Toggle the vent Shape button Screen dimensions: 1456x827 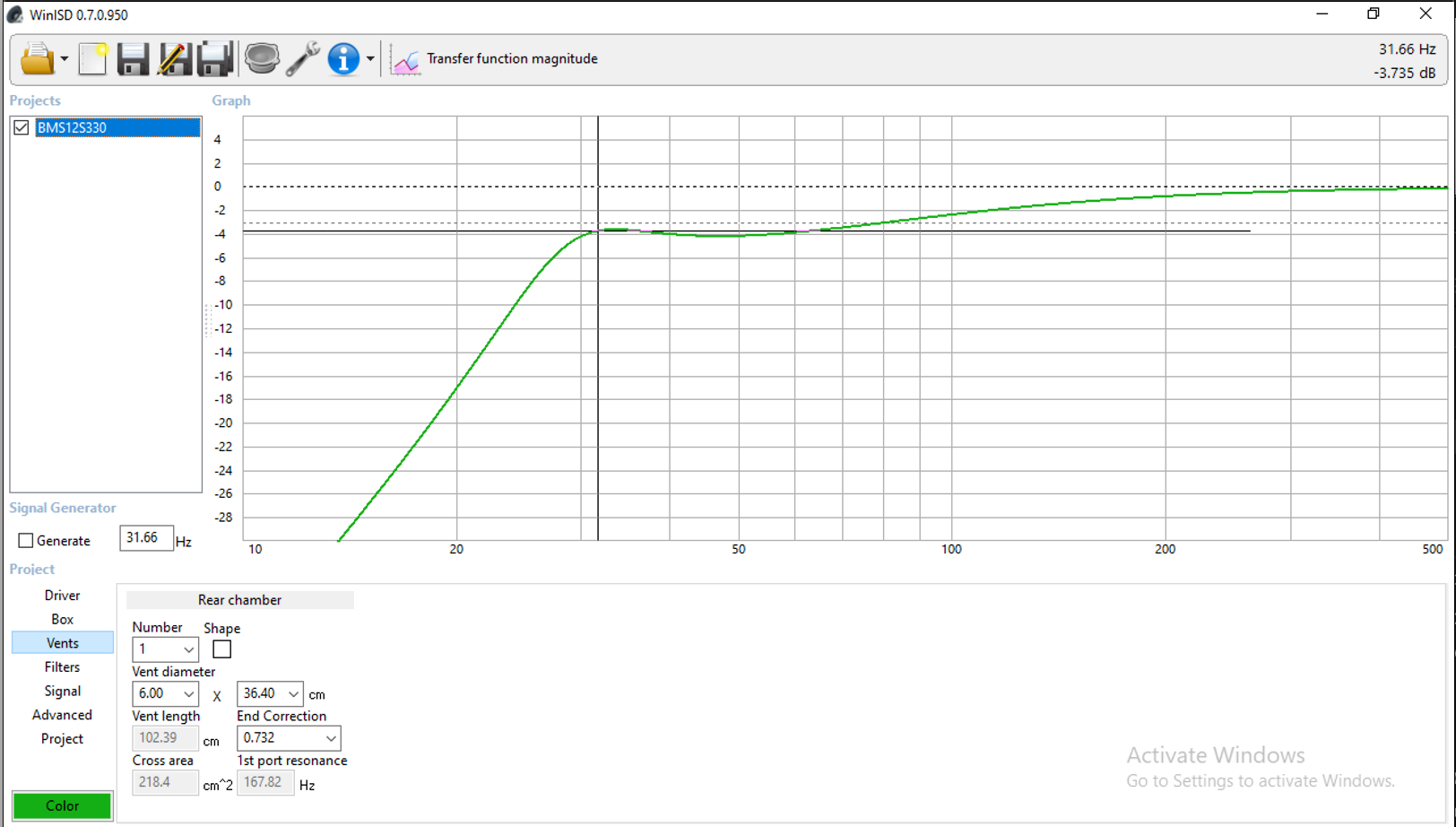pyautogui.click(x=221, y=649)
